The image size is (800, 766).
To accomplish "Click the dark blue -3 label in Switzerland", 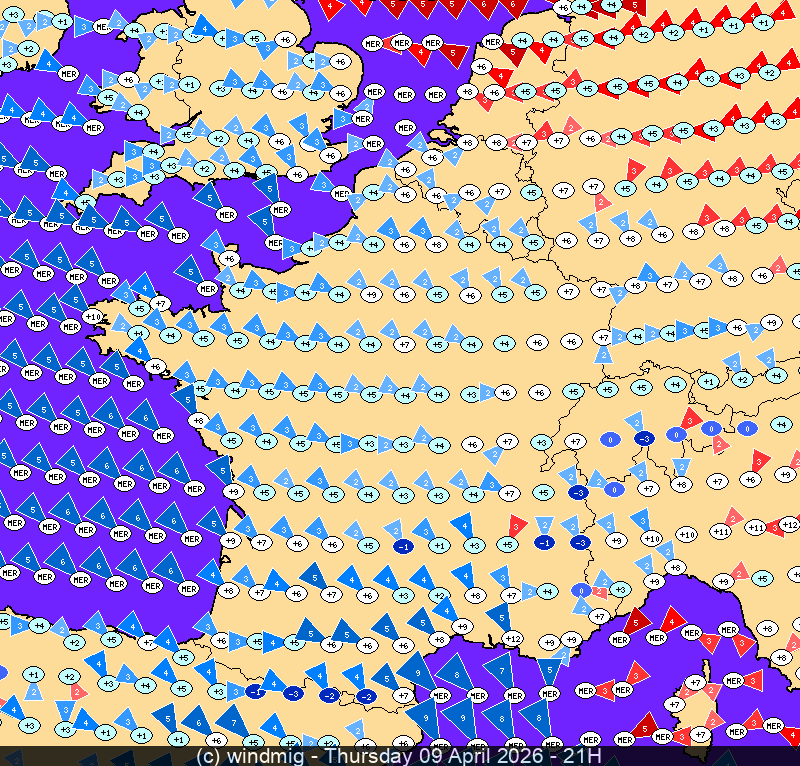I will pyautogui.click(x=645, y=438).
